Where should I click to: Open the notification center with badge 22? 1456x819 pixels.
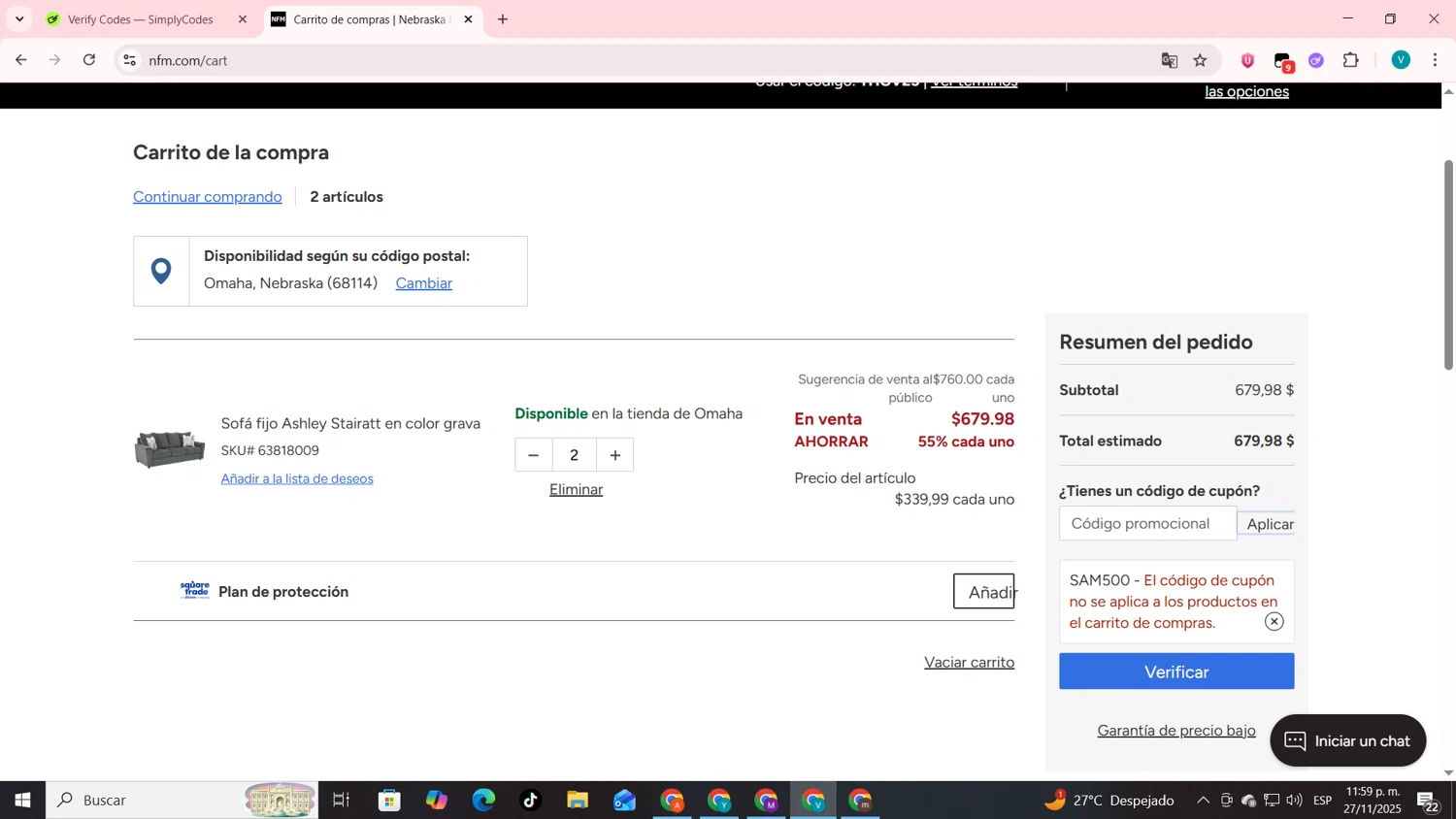click(1429, 802)
